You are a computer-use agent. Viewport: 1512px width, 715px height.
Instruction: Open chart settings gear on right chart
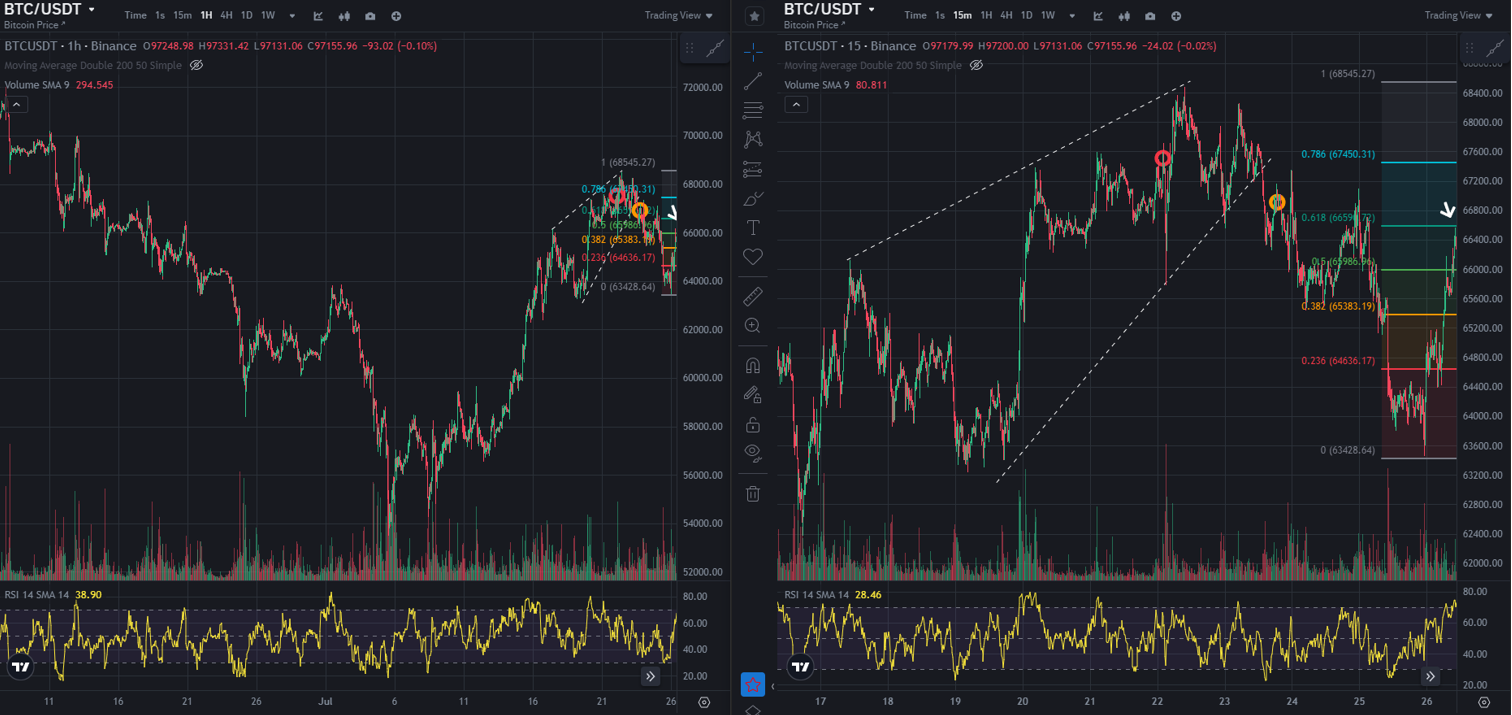(1484, 703)
